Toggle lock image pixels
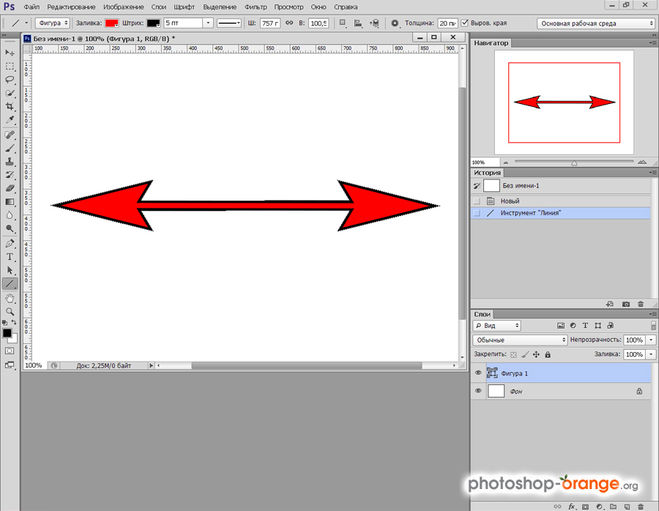Image resolution: width=659 pixels, height=511 pixels. click(x=525, y=355)
